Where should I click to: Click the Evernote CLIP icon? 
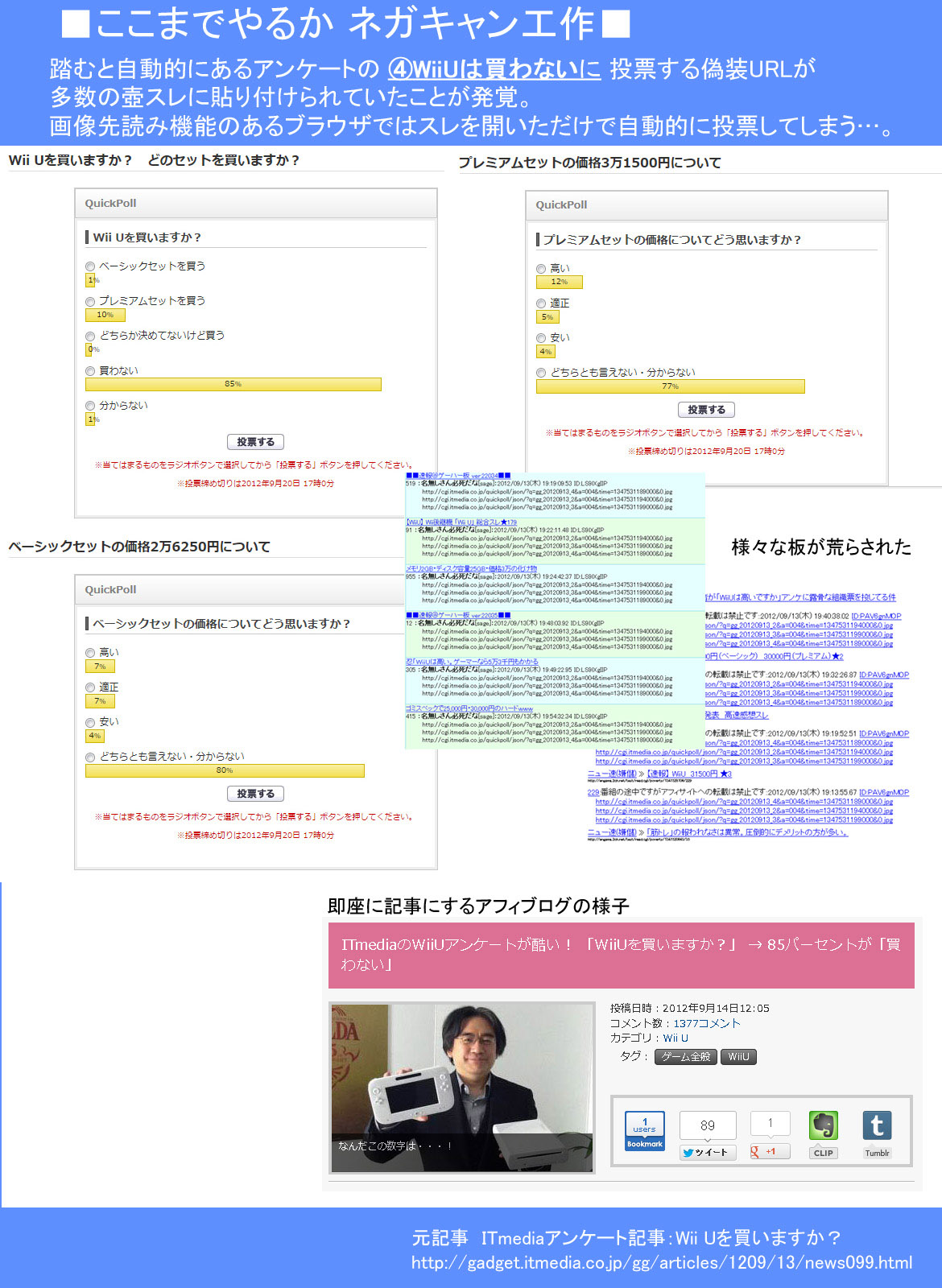pos(823,1135)
